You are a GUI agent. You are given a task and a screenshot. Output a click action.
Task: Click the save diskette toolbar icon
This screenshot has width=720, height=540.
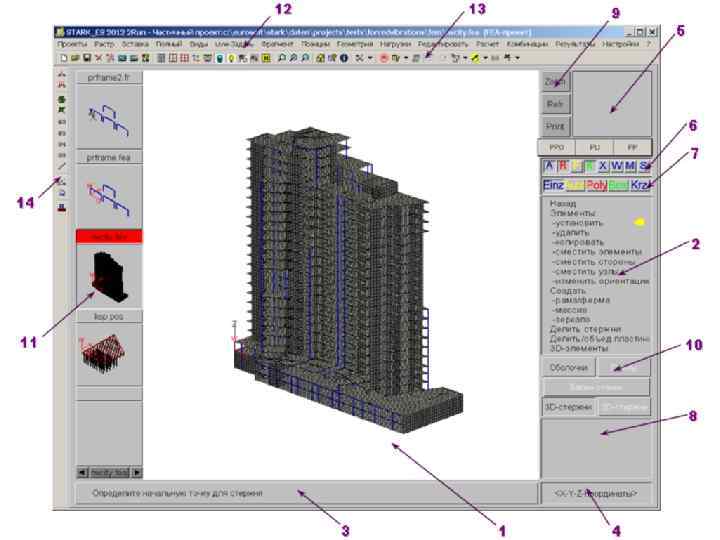(x=86, y=58)
